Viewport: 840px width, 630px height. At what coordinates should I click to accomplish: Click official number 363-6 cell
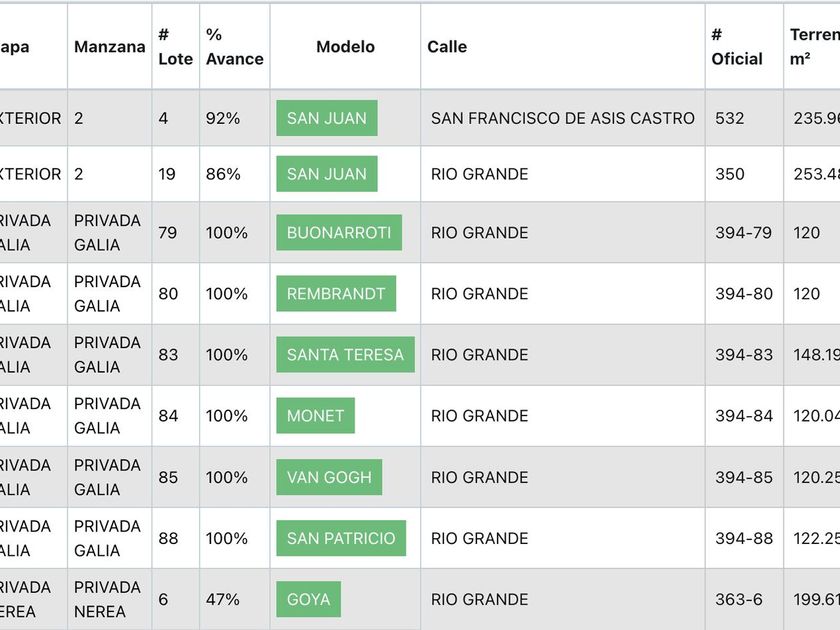(x=738, y=599)
